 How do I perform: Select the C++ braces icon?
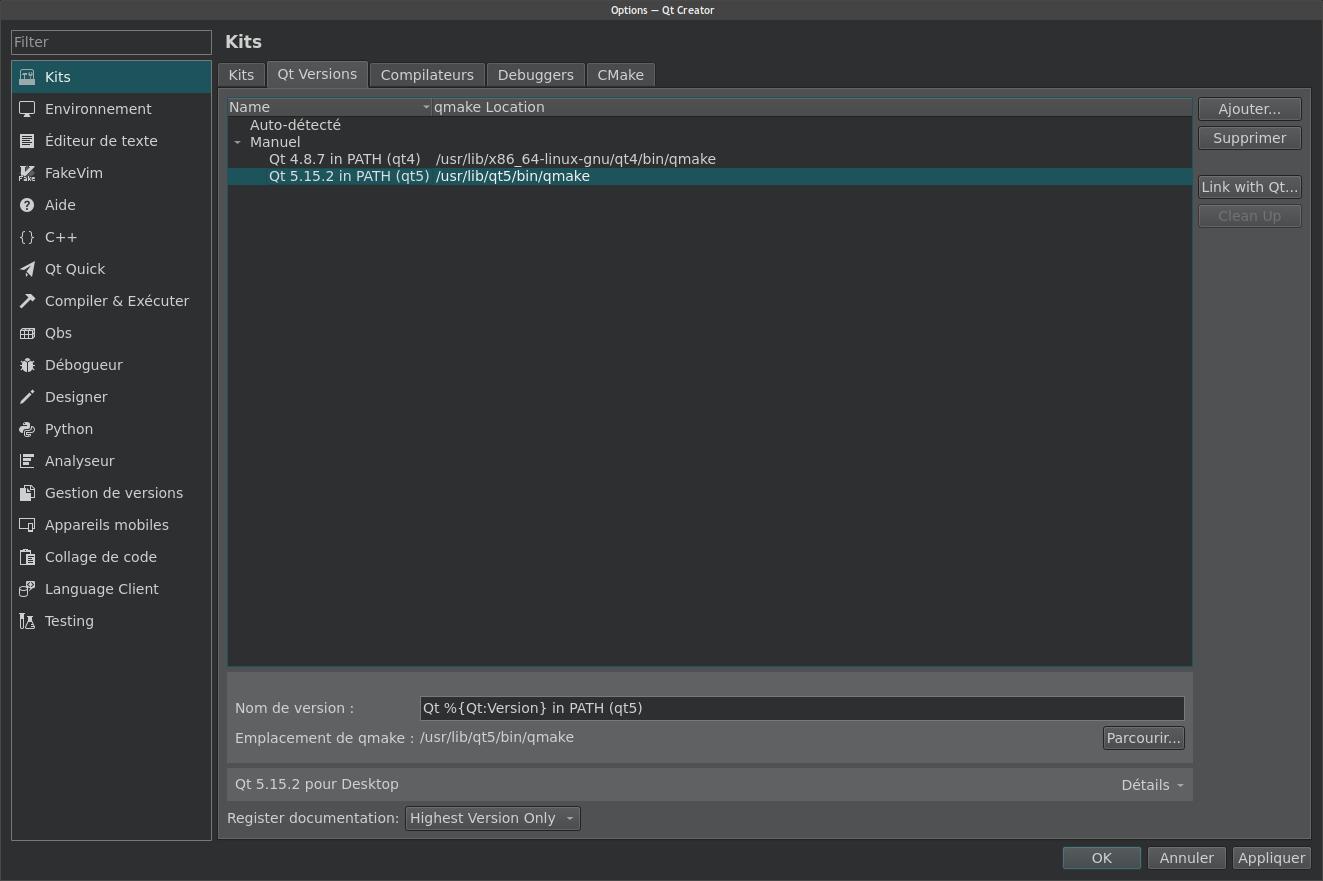pos(27,237)
